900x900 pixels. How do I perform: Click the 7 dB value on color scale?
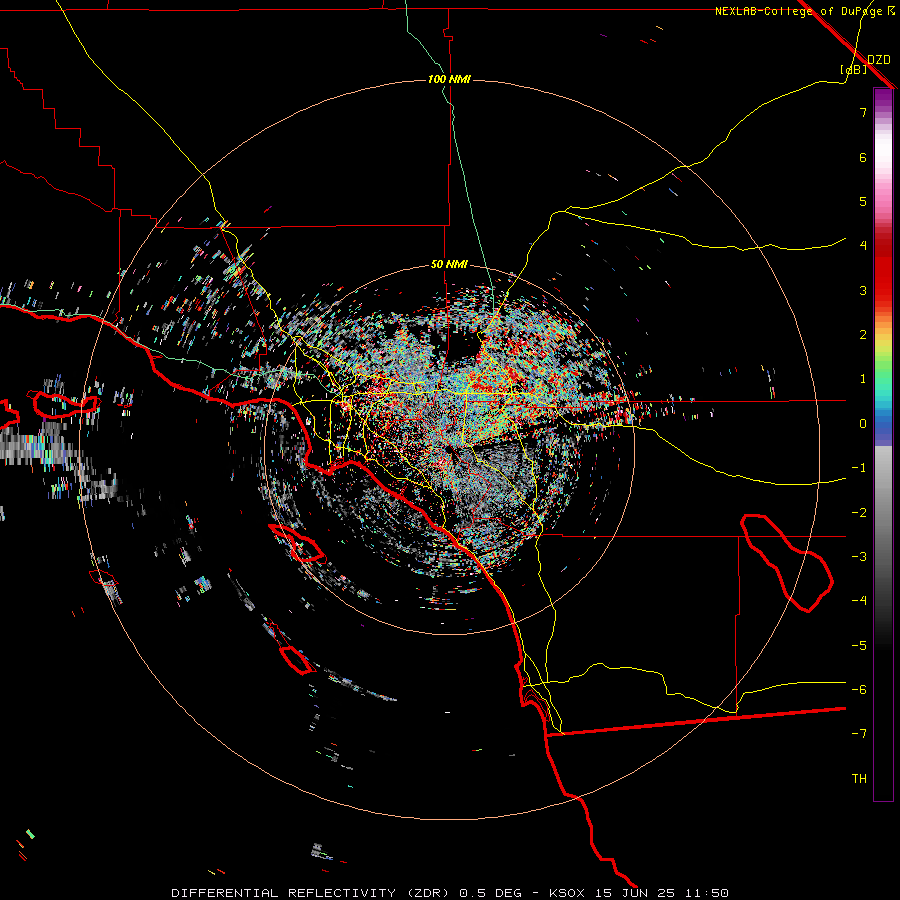coord(863,112)
